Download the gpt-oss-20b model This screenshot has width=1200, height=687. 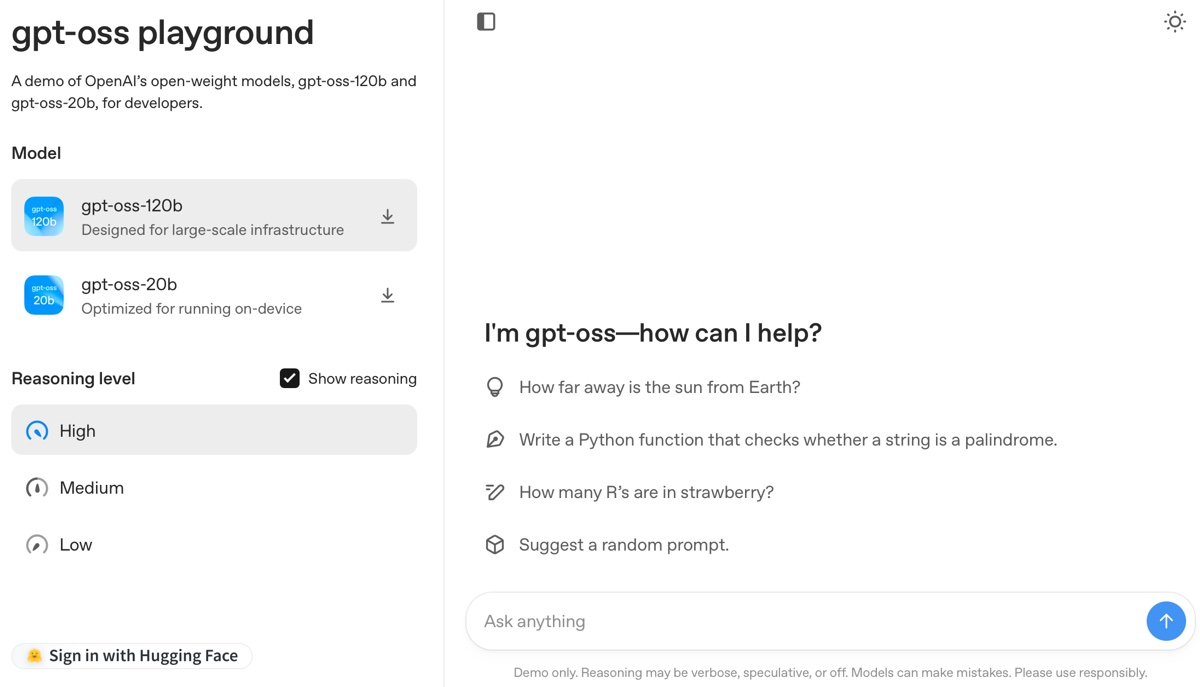387,295
